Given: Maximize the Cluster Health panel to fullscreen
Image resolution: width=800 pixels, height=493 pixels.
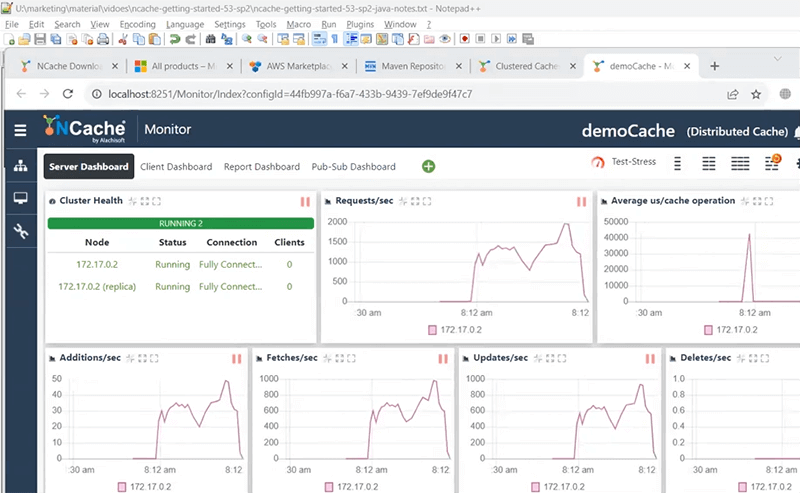Looking at the screenshot, I should (156, 201).
